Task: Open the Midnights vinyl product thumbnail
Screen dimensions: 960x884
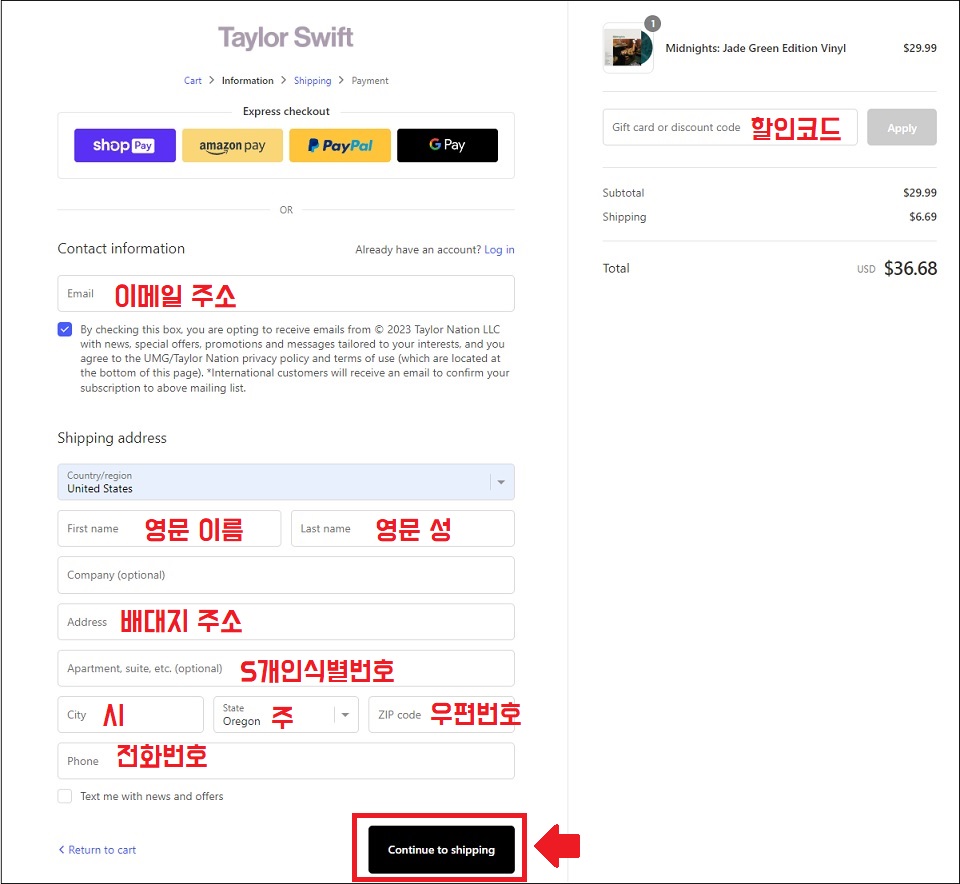Action: point(628,48)
